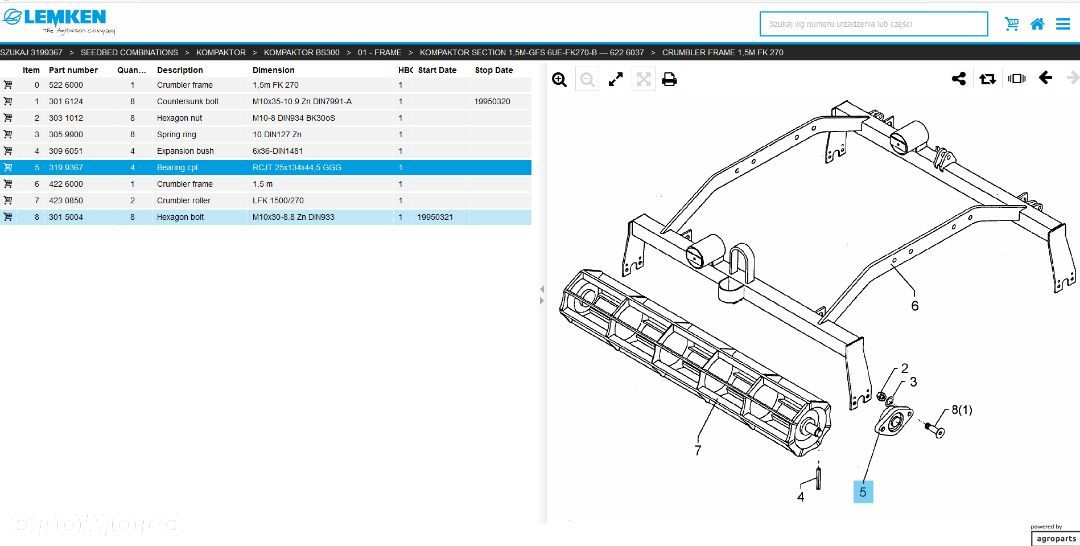
Task: Click the Lemken logo
Action: [x=58, y=21]
